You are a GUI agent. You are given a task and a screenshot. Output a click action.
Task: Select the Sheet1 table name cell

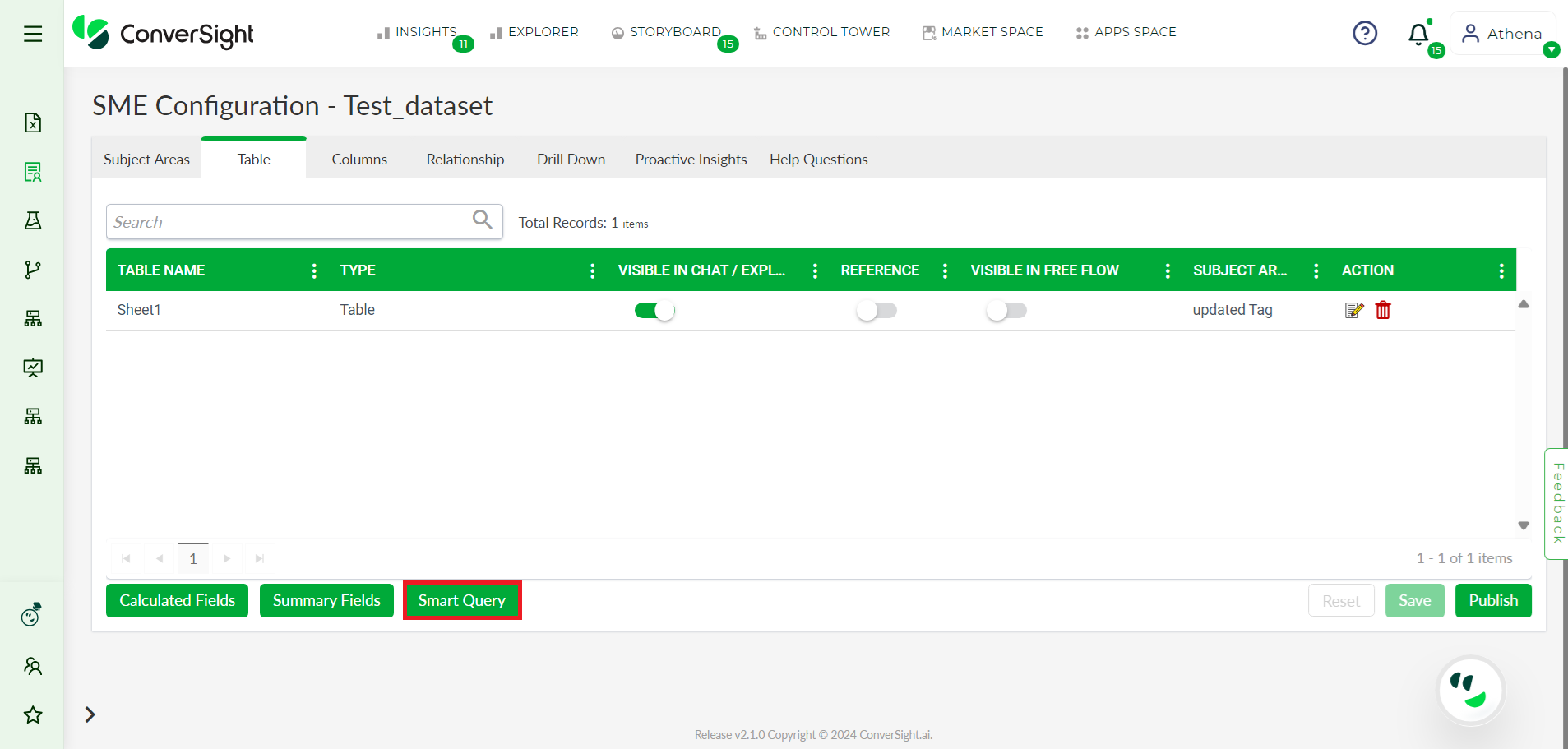139,310
